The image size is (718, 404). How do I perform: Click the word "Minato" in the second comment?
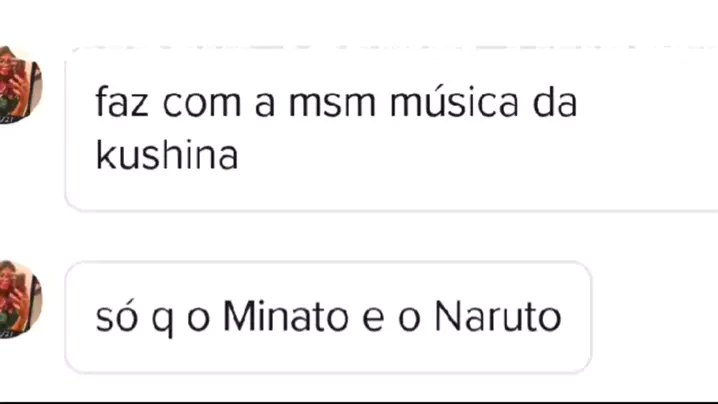(x=286, y=316)
